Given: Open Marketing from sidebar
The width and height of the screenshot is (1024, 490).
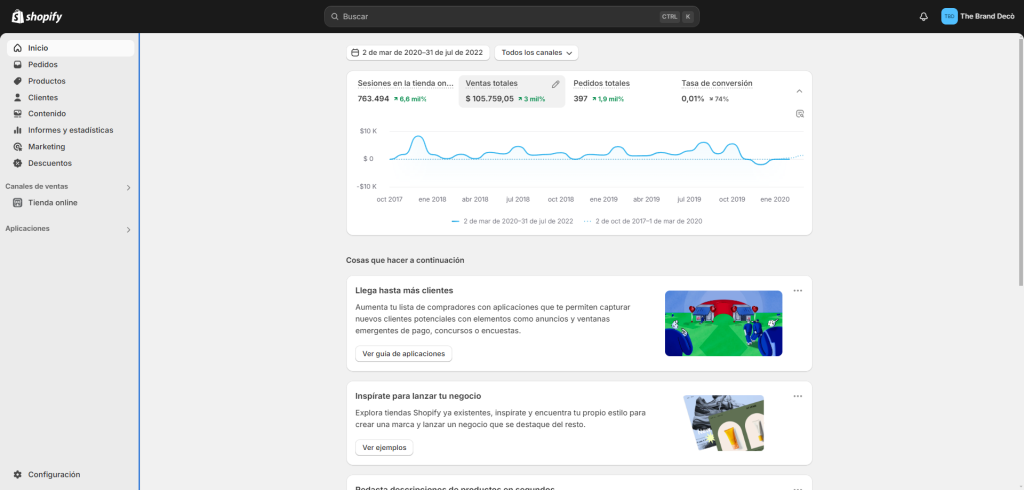Looking at the screenshot, I should pos(46,146).
